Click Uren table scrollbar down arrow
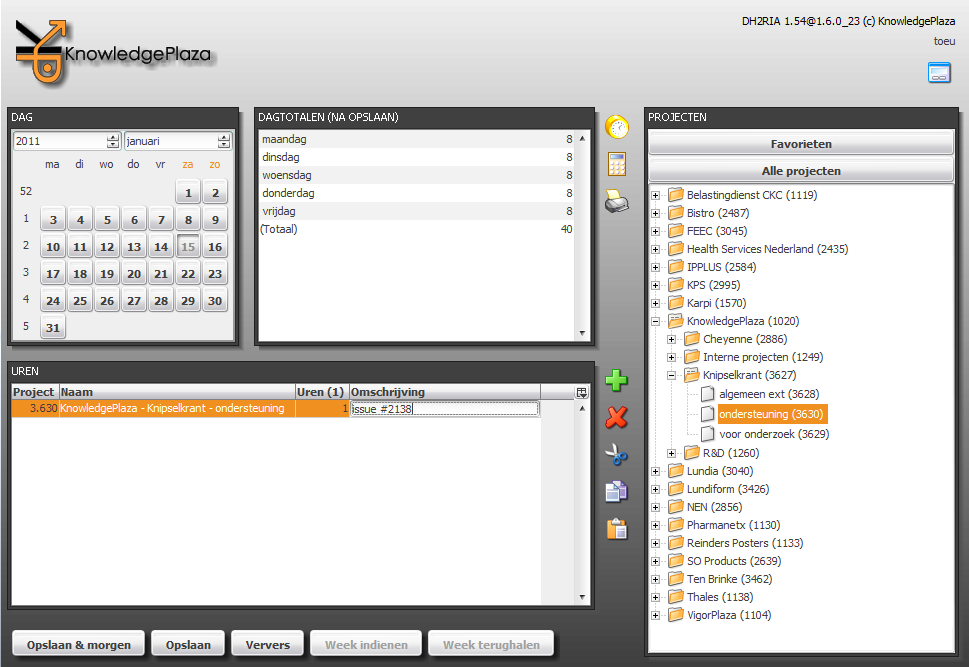 582,597
